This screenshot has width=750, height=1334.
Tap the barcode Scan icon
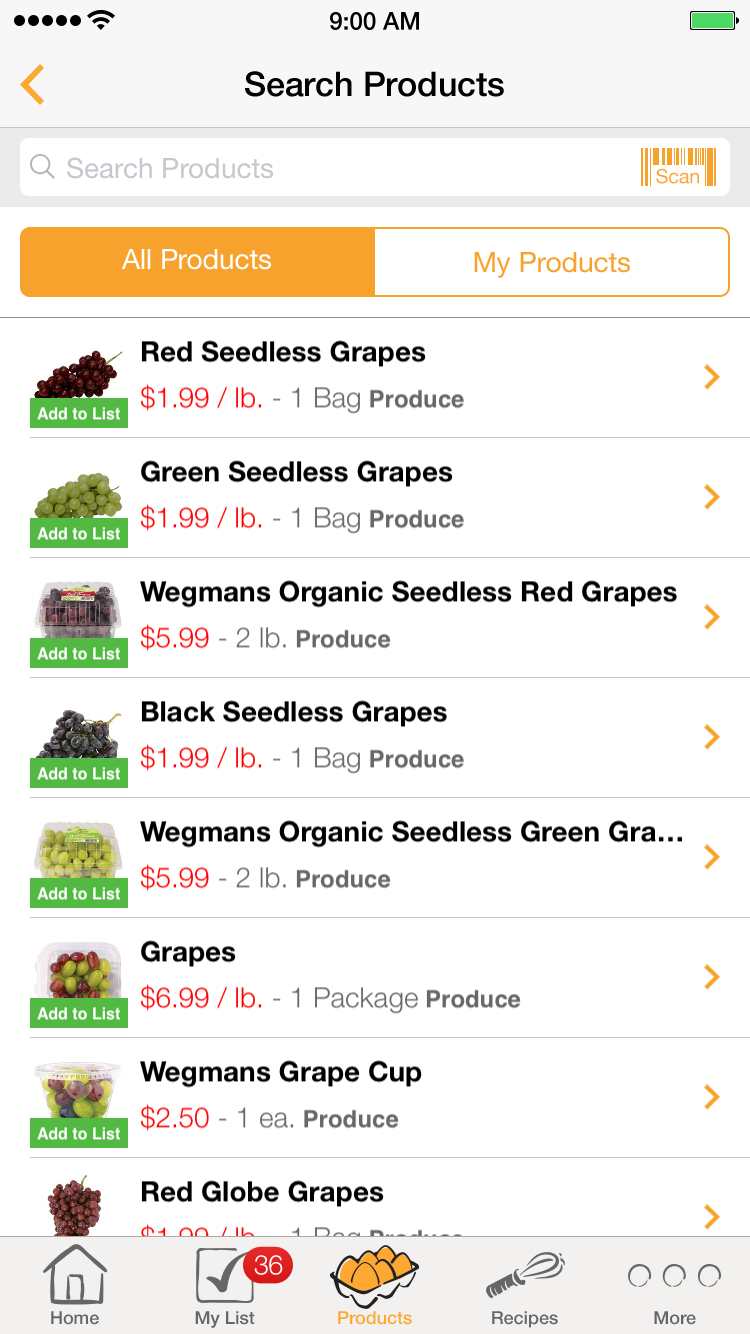[x=678, y=167]
